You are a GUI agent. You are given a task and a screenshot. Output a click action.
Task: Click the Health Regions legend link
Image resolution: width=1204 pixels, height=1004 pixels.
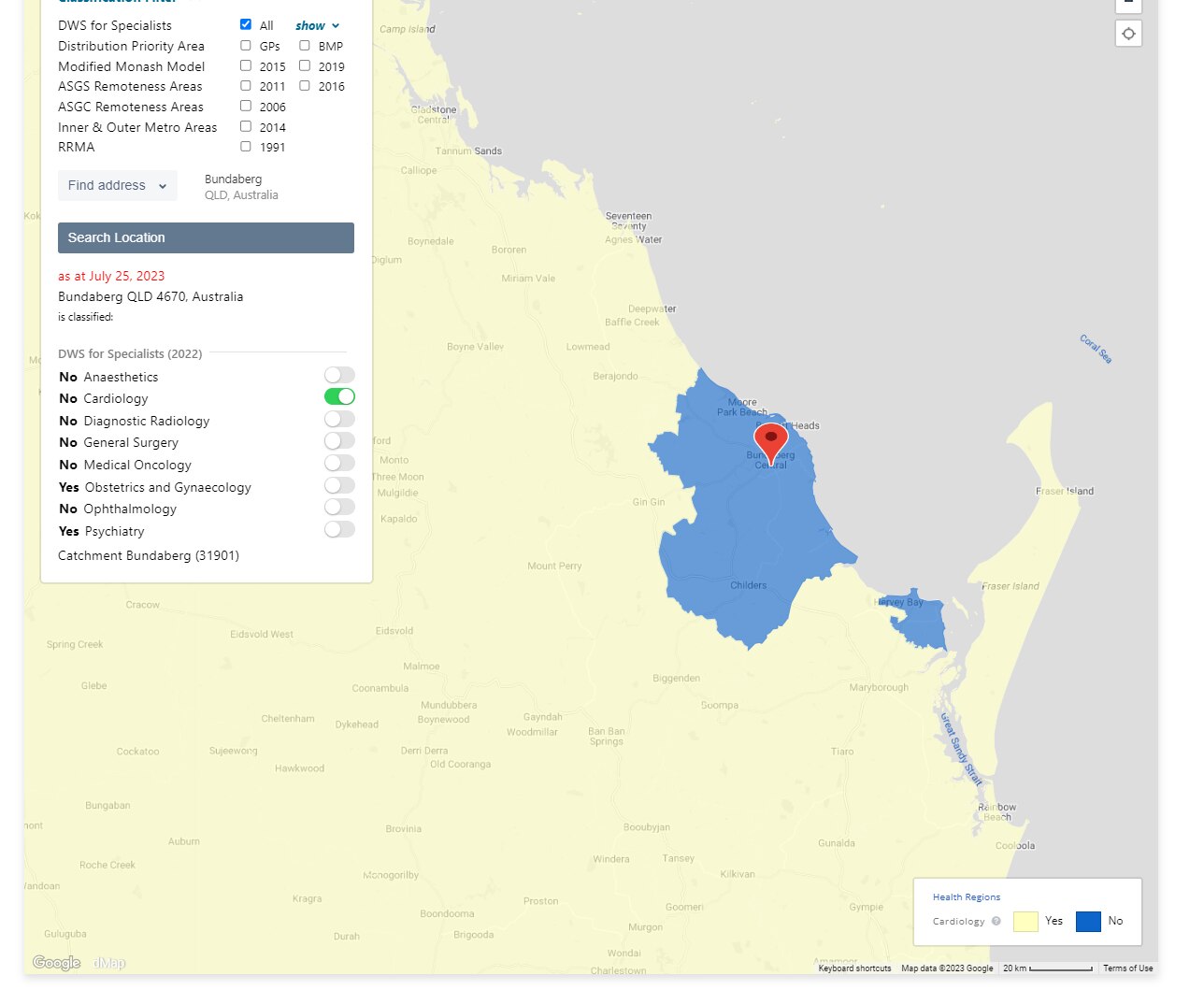[966, 896]
